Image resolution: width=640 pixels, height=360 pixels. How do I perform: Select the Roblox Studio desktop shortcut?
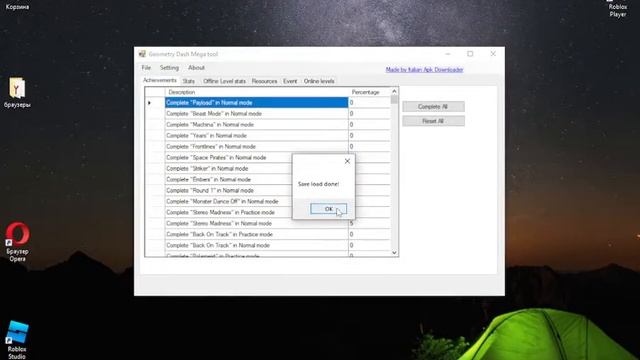(x=17, y=340)
